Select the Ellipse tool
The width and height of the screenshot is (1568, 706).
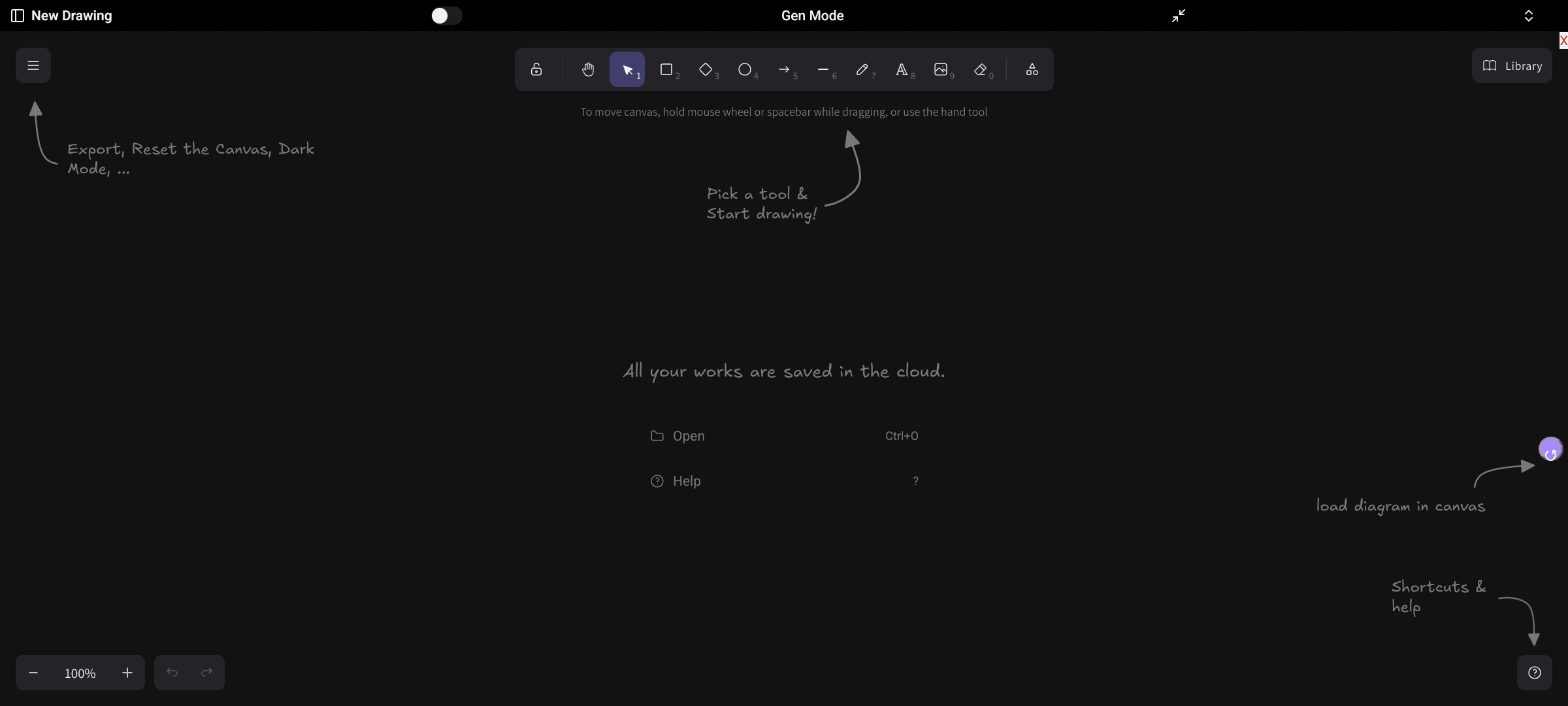tap(745, 69)
